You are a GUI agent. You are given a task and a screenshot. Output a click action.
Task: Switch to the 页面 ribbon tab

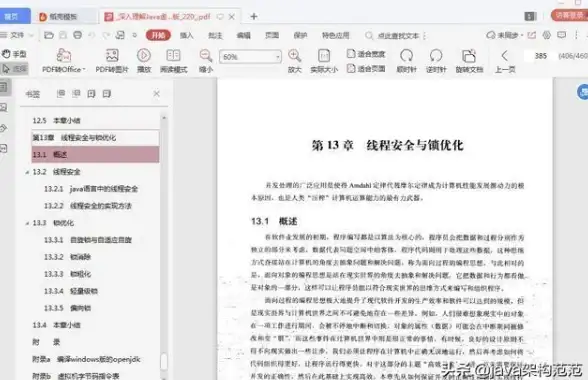272,35
